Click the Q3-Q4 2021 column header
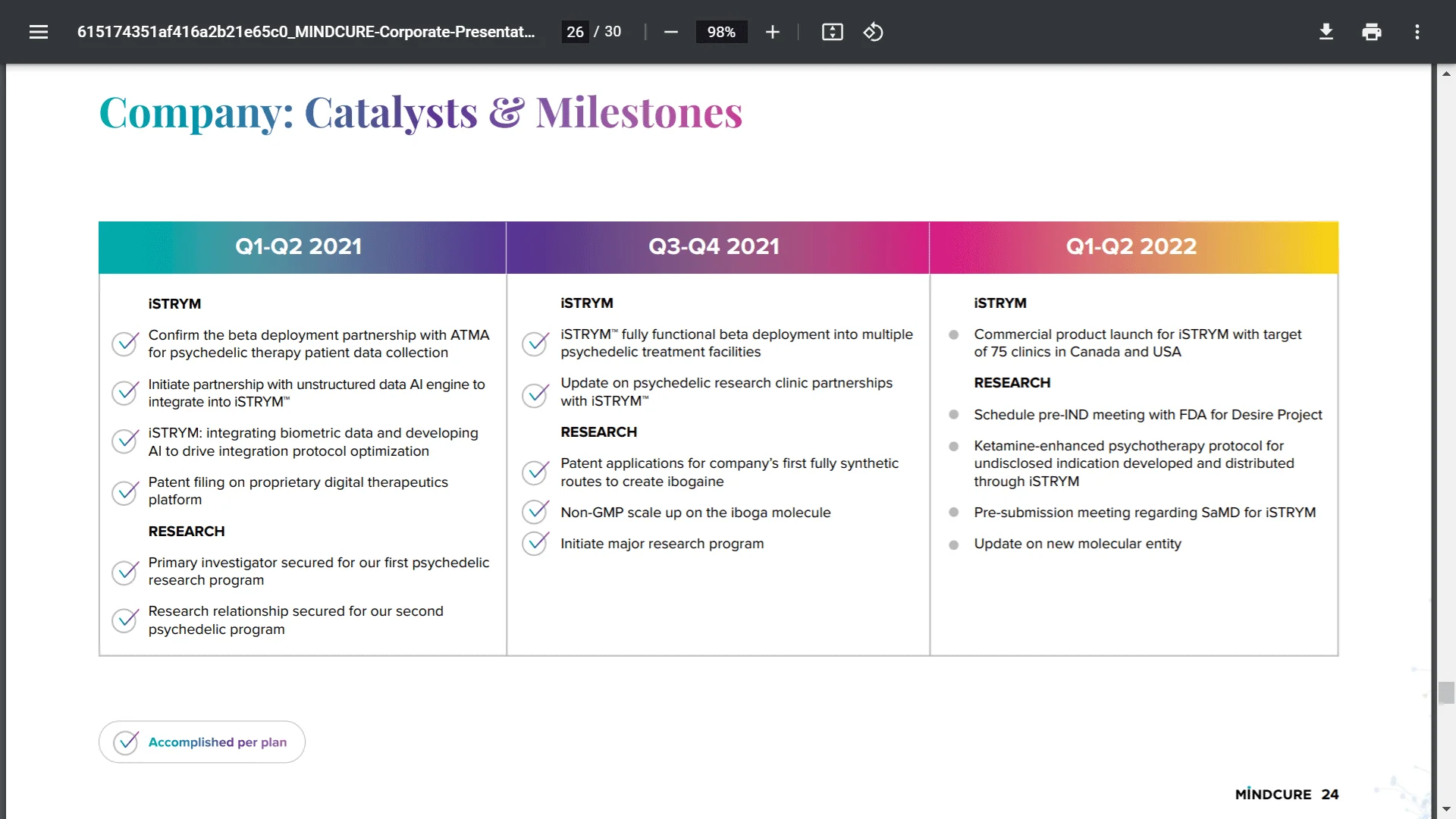The image size is (1456, 819). [717, 247]
